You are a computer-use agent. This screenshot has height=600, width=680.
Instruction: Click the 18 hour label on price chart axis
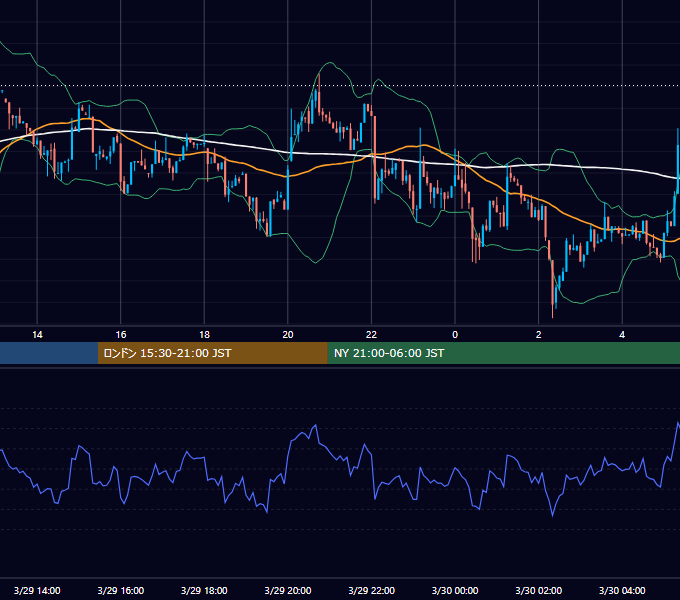coord(204,335)
